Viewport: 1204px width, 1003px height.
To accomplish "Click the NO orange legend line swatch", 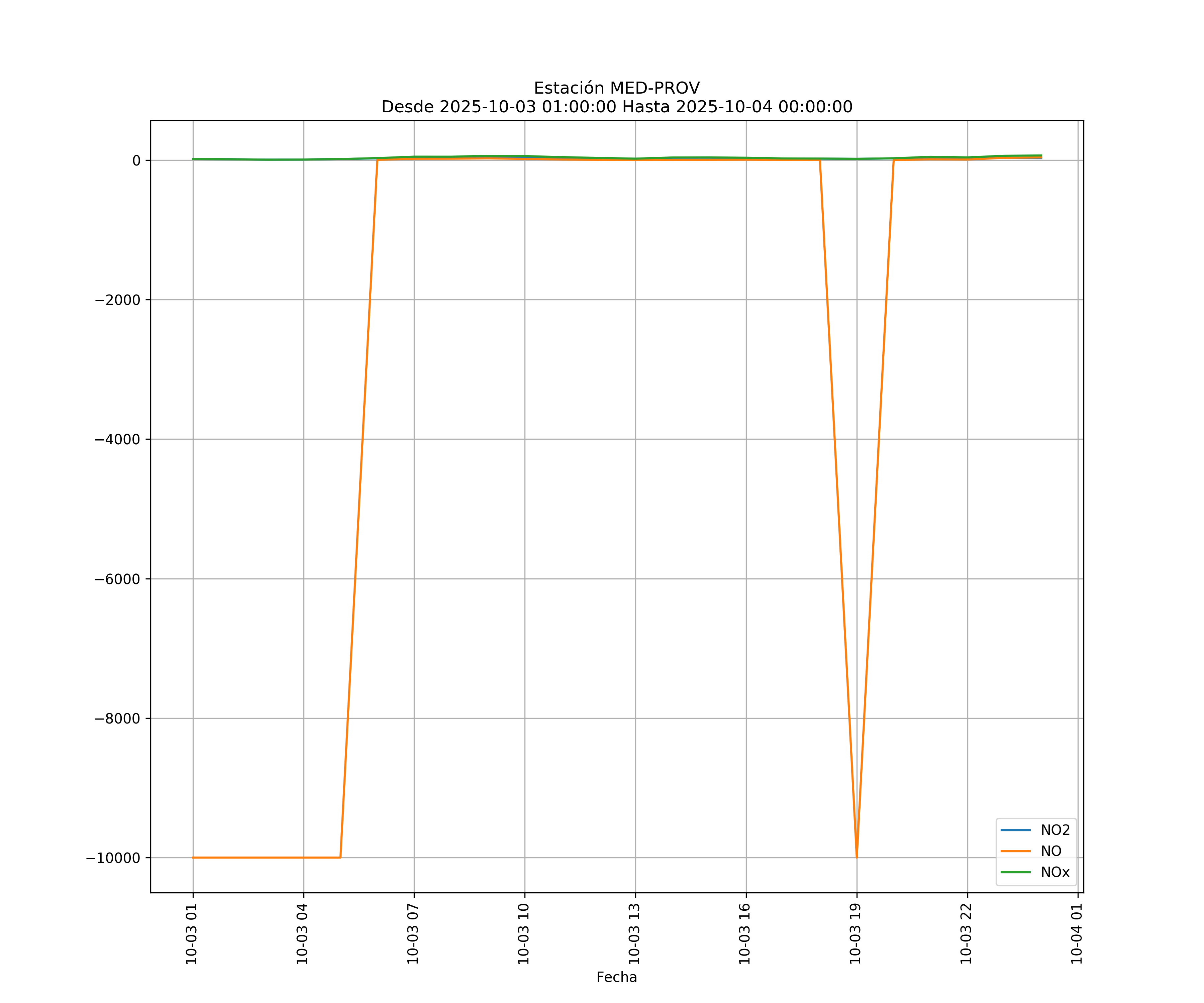I will pos(1015,851).
